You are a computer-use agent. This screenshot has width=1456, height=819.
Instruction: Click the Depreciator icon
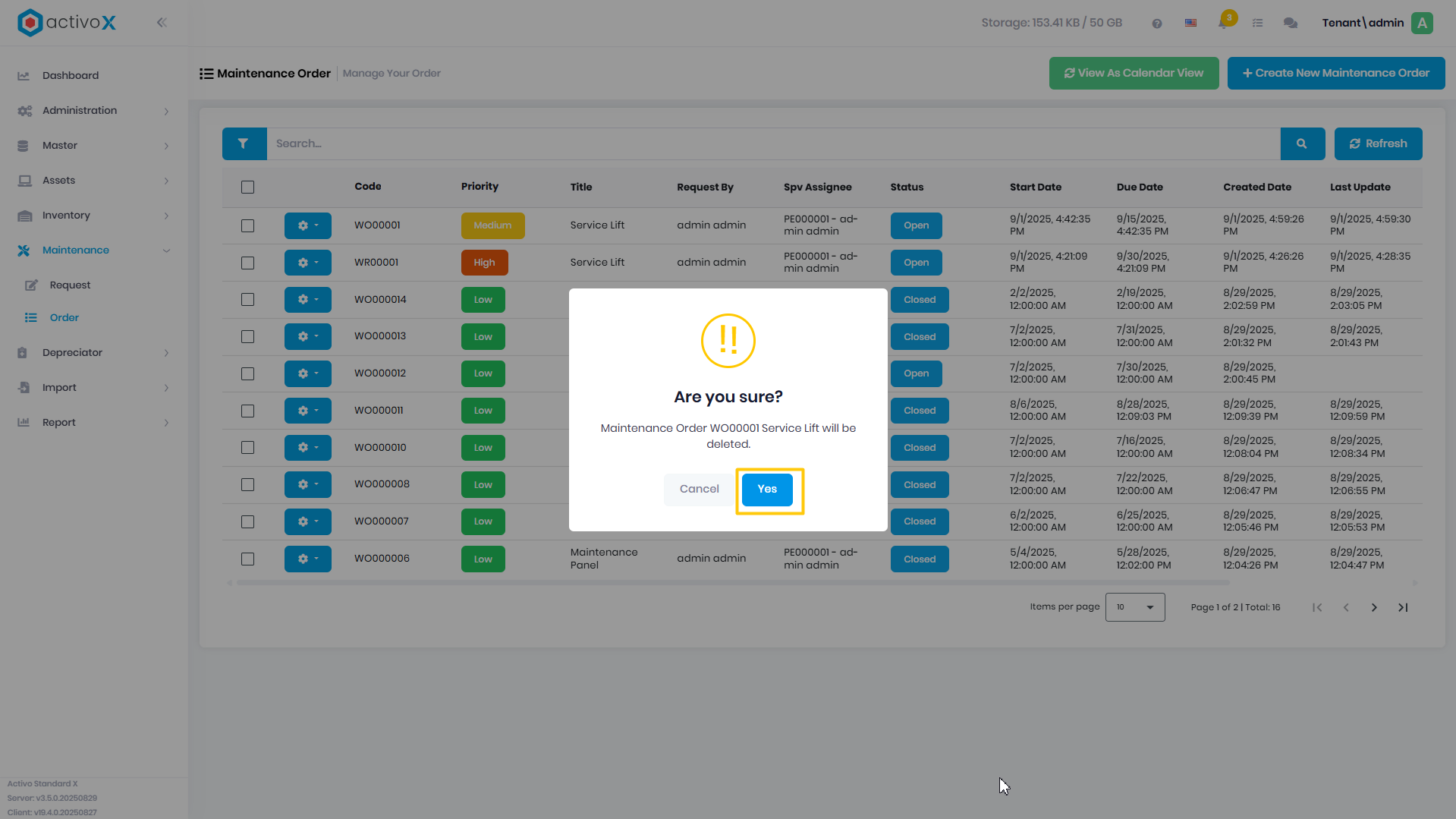pos(23,353)
